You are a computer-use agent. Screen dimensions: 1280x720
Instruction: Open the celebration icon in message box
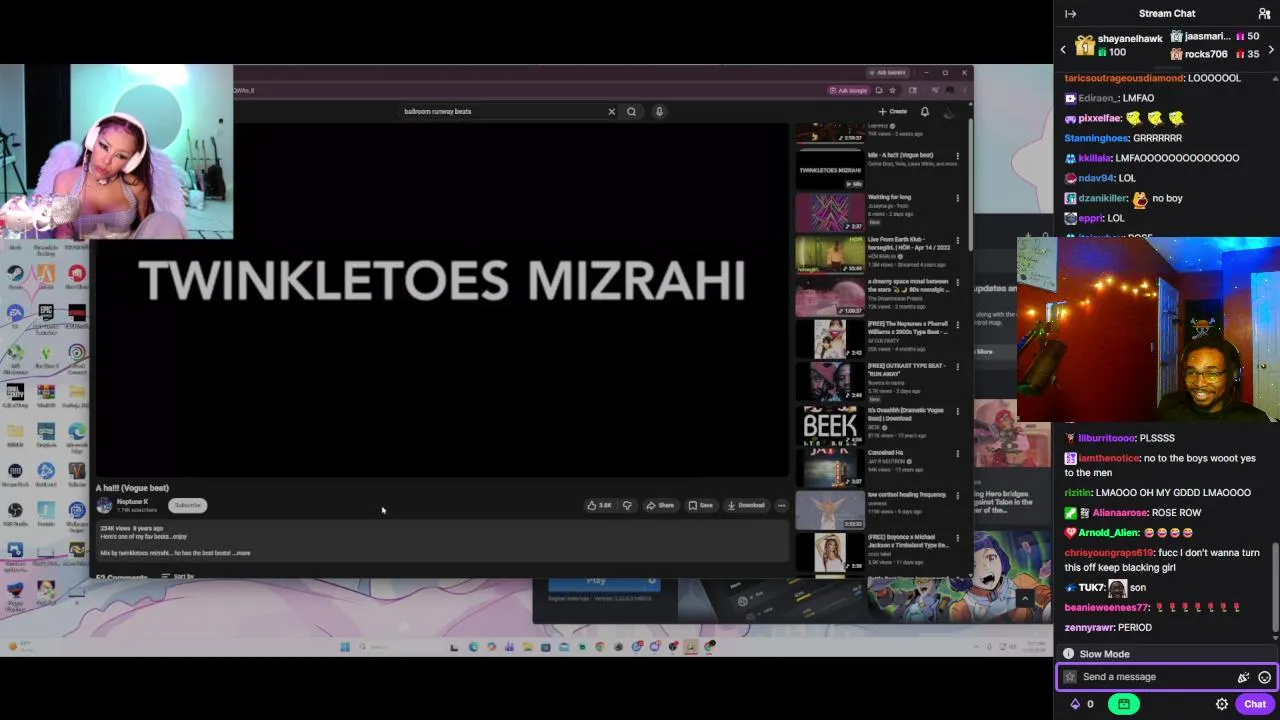point(1243,677)
